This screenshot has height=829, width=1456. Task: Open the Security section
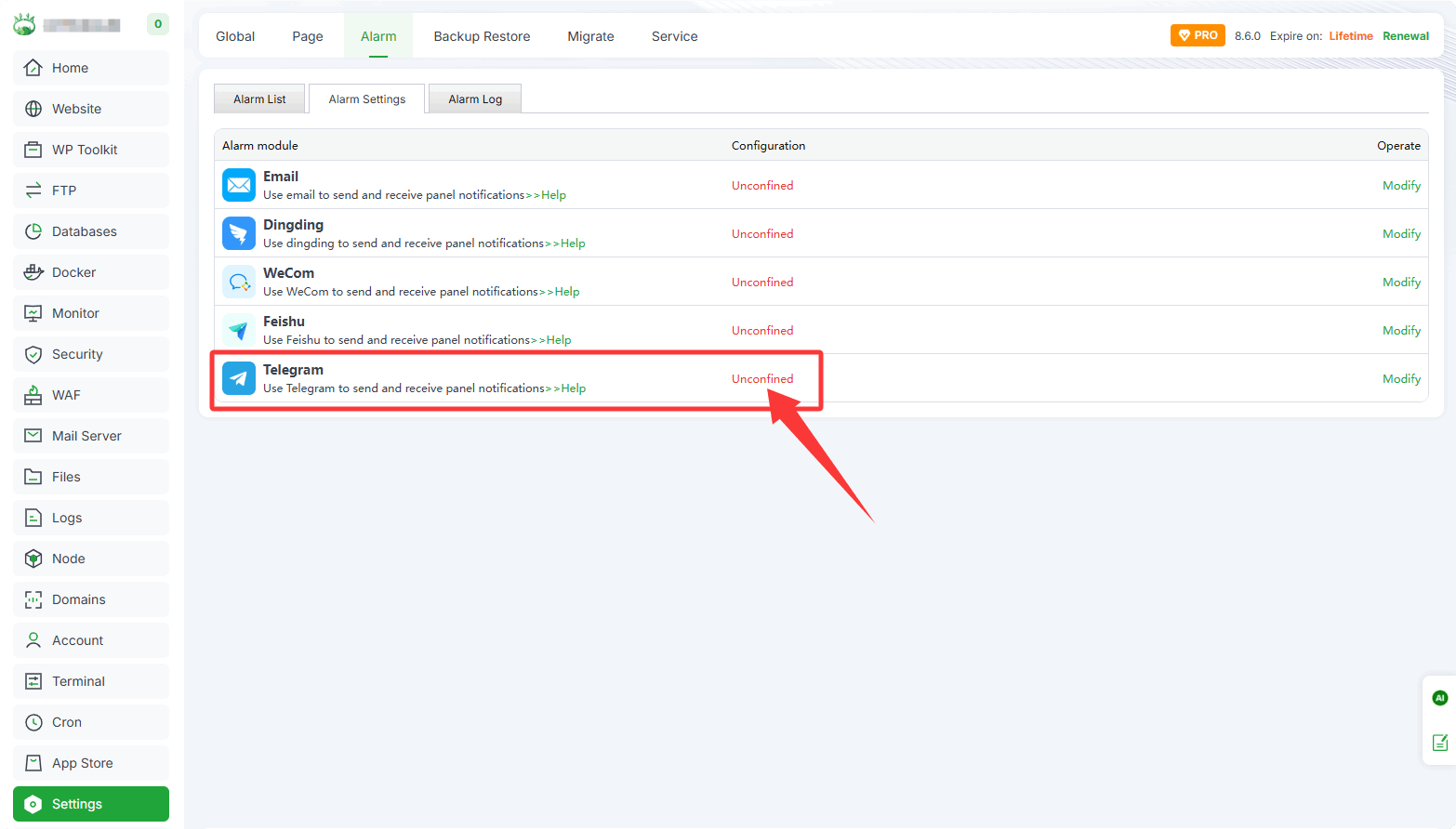[91, 354]
